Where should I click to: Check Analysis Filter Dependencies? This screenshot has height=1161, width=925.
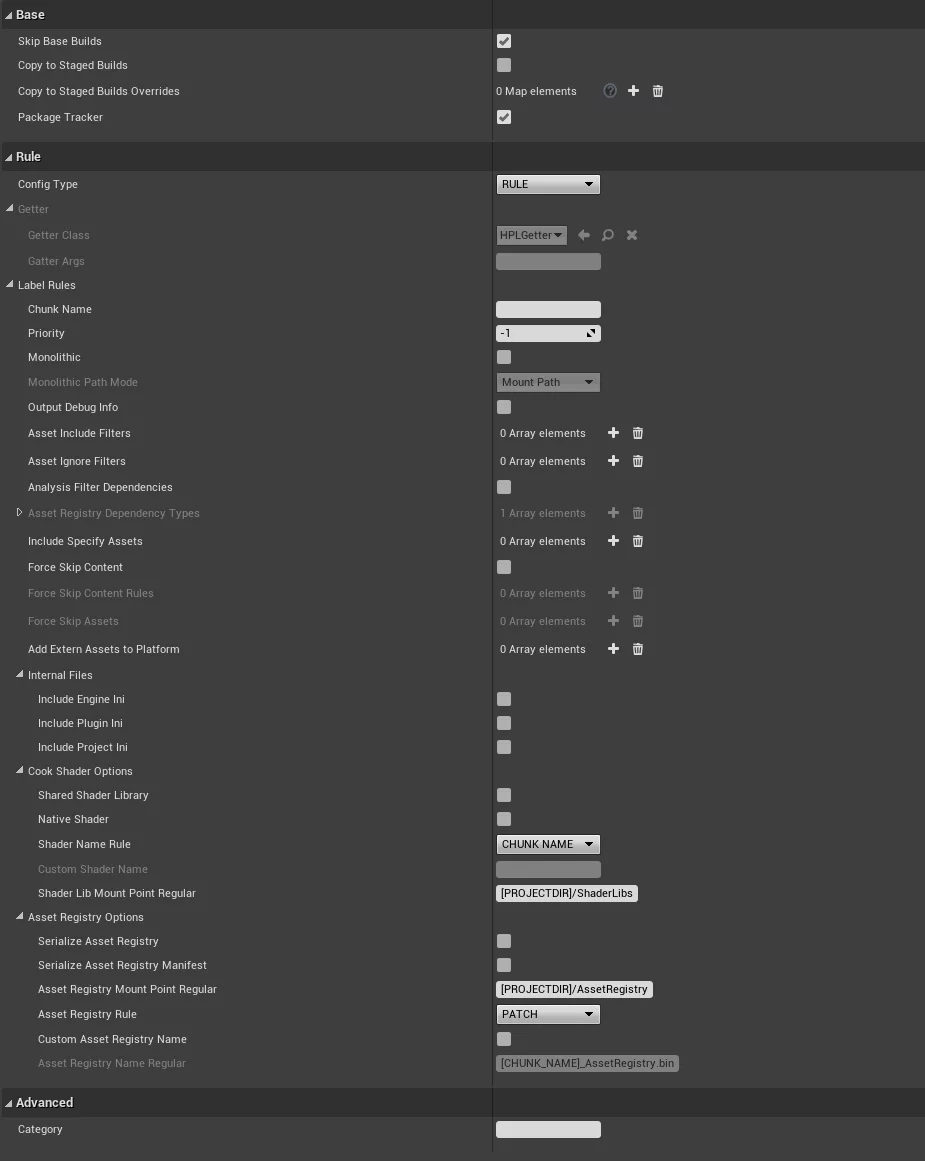click(504, 486)
